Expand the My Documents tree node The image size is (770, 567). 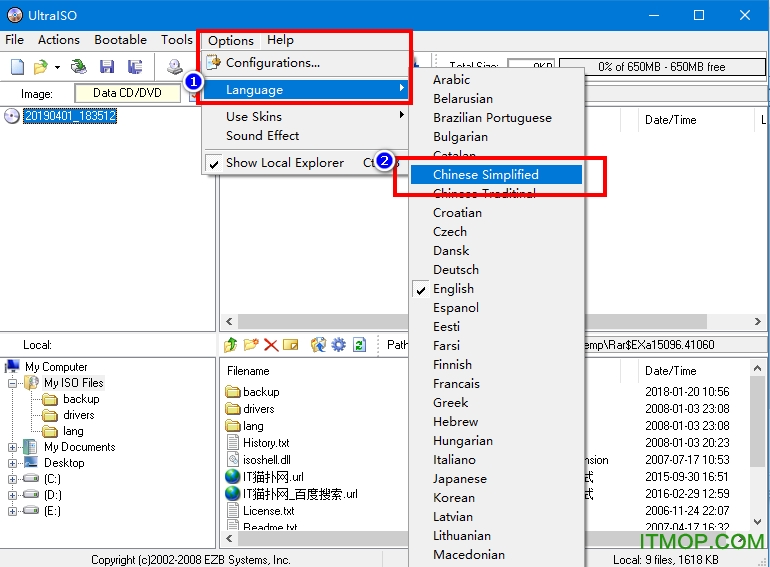pyautogui.click(x=13, y=447)
